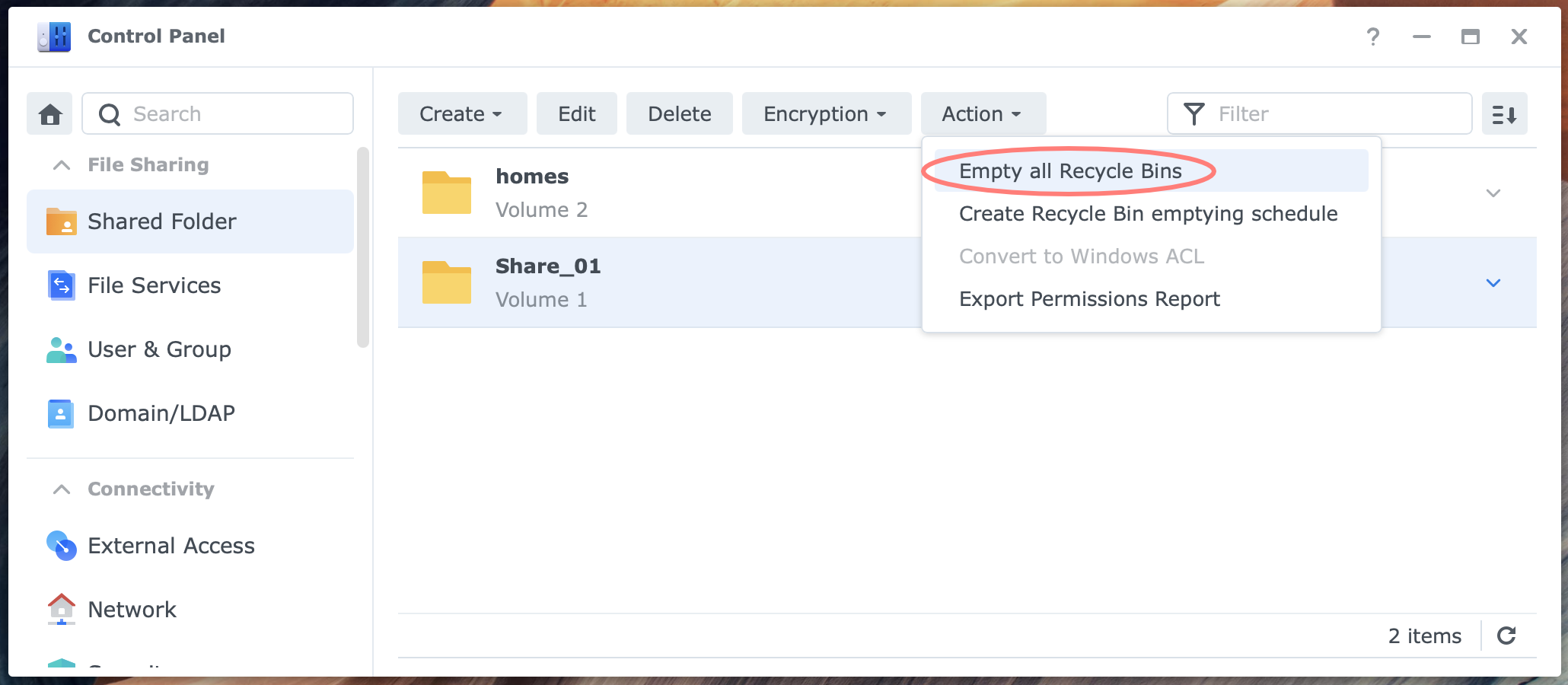Select Empty all Recycle Bins
Image resolution: width=1568 pixels, height=685 pixels.
(x=1069, y=170)
